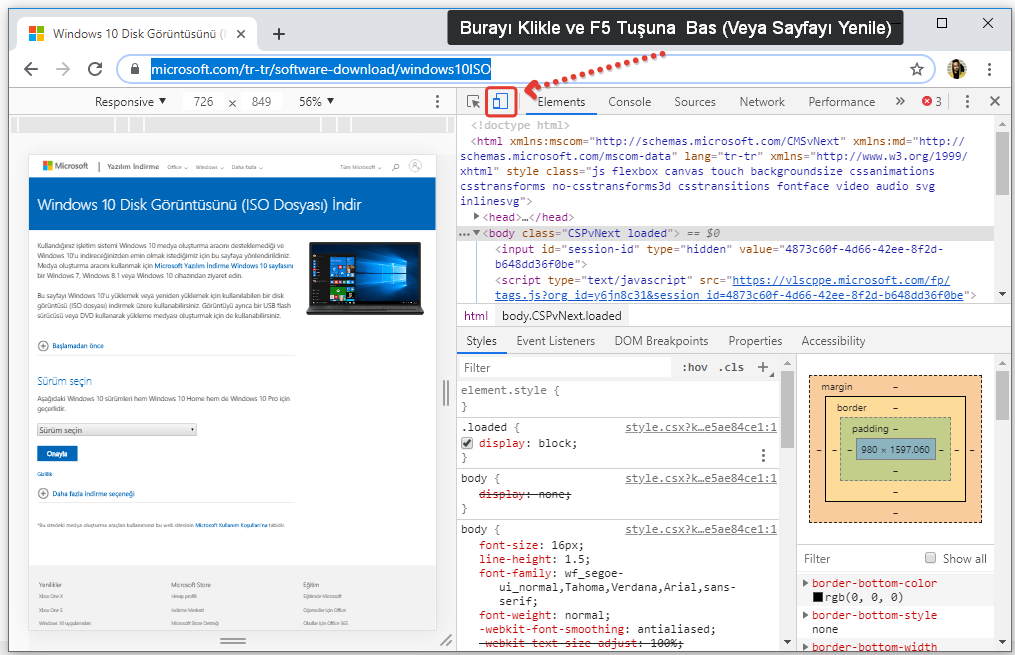This screenshot has width=1015, height=655.
Task: Click the new style rule plus icon
Action: [763, 367]
